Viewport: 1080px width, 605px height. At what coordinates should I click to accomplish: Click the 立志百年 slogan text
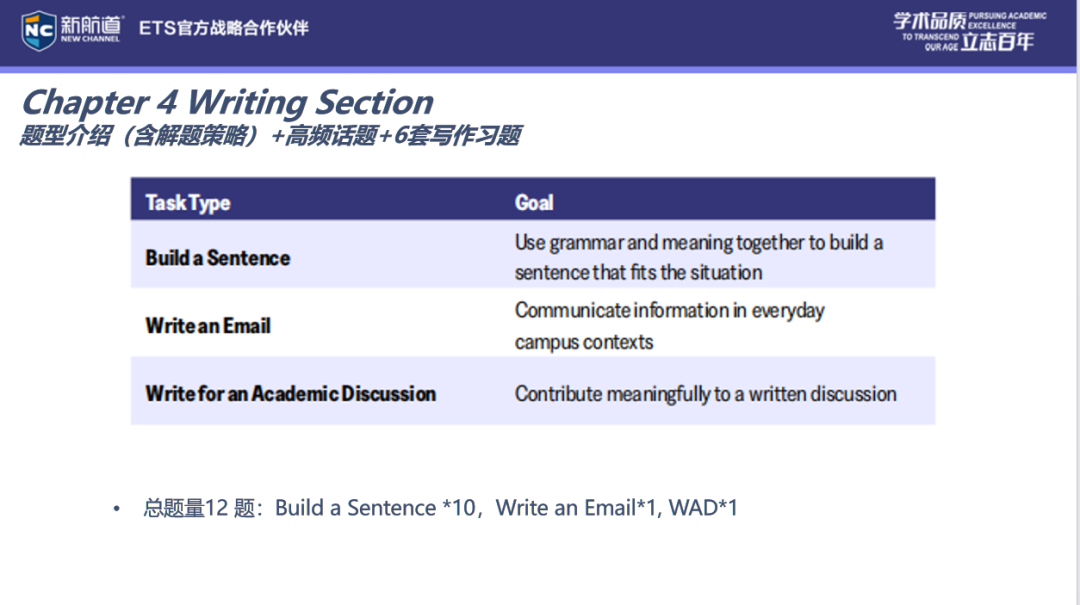point(997,42)
